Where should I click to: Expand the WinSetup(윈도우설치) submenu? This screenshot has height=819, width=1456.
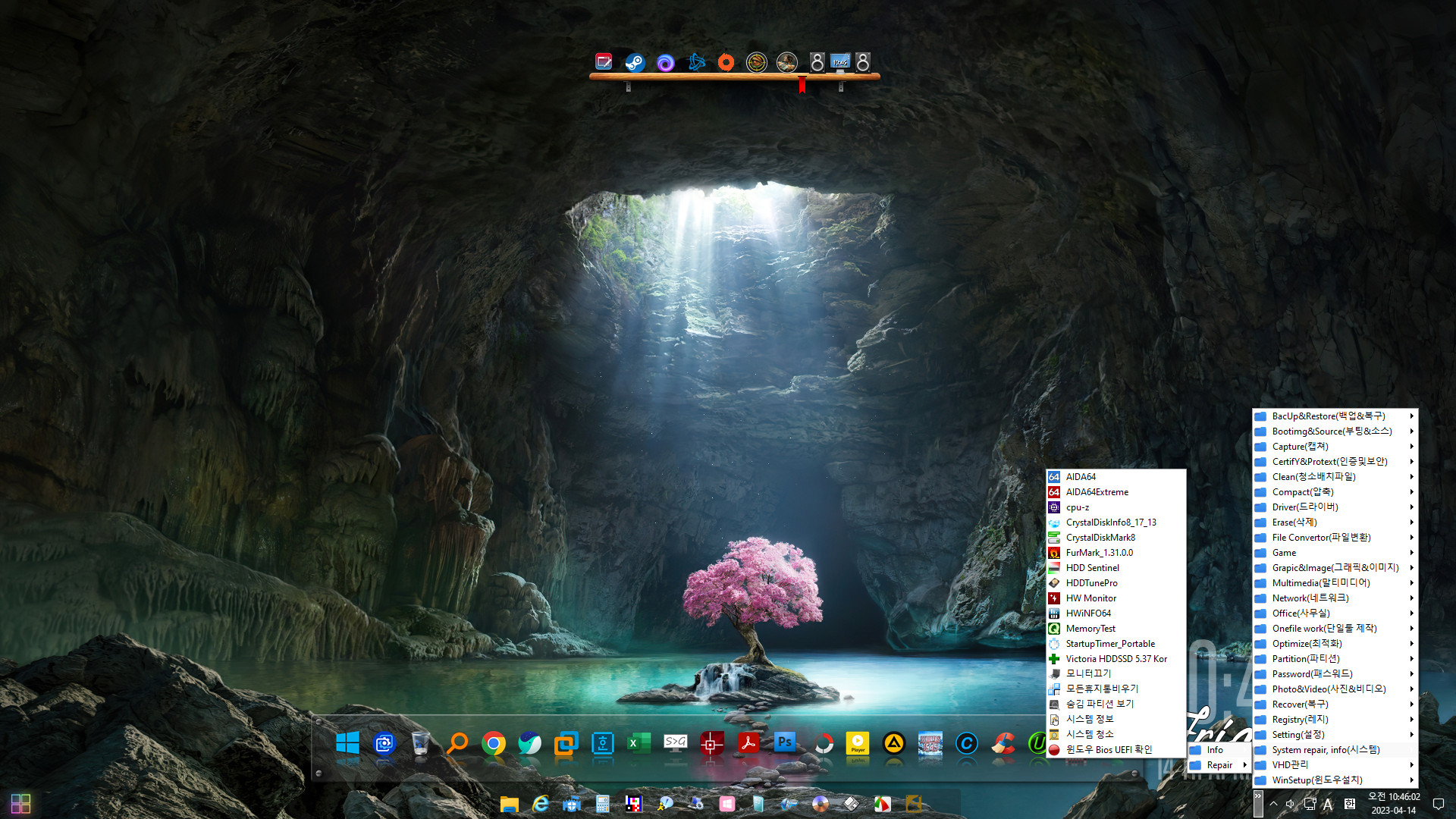coord(1335,780)
